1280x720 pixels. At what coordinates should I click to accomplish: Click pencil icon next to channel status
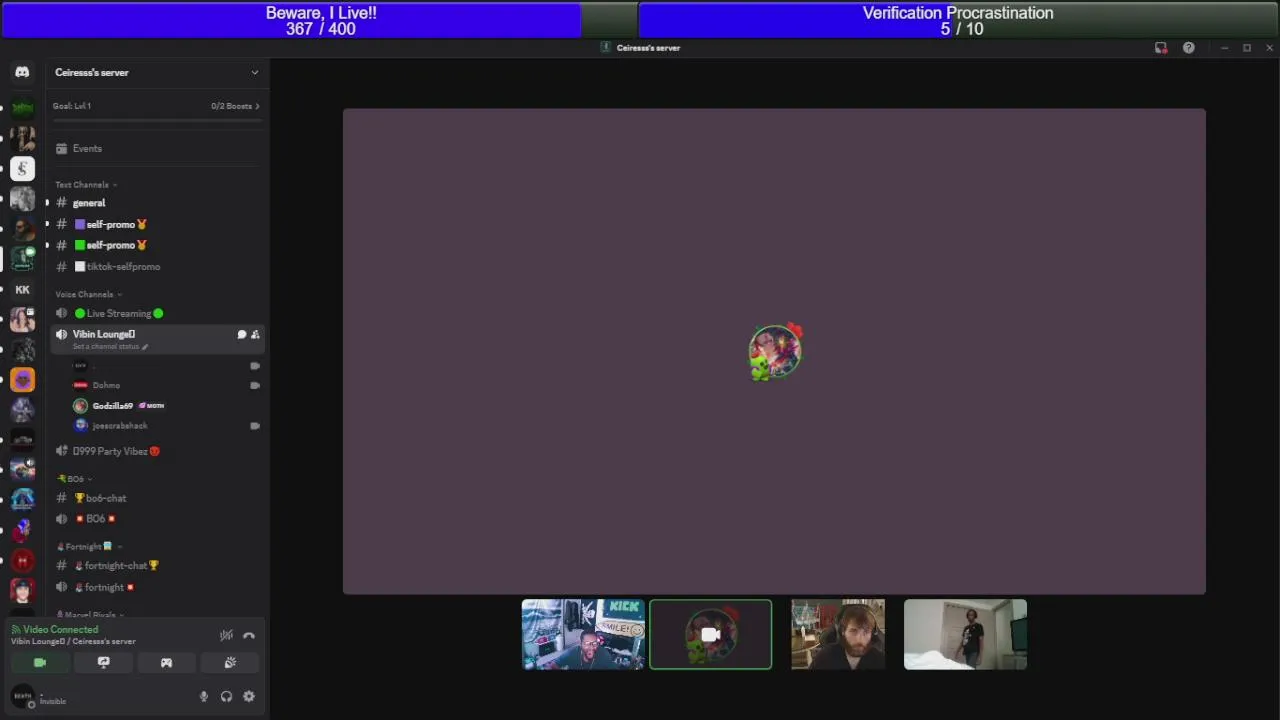[x=144, y=347]
